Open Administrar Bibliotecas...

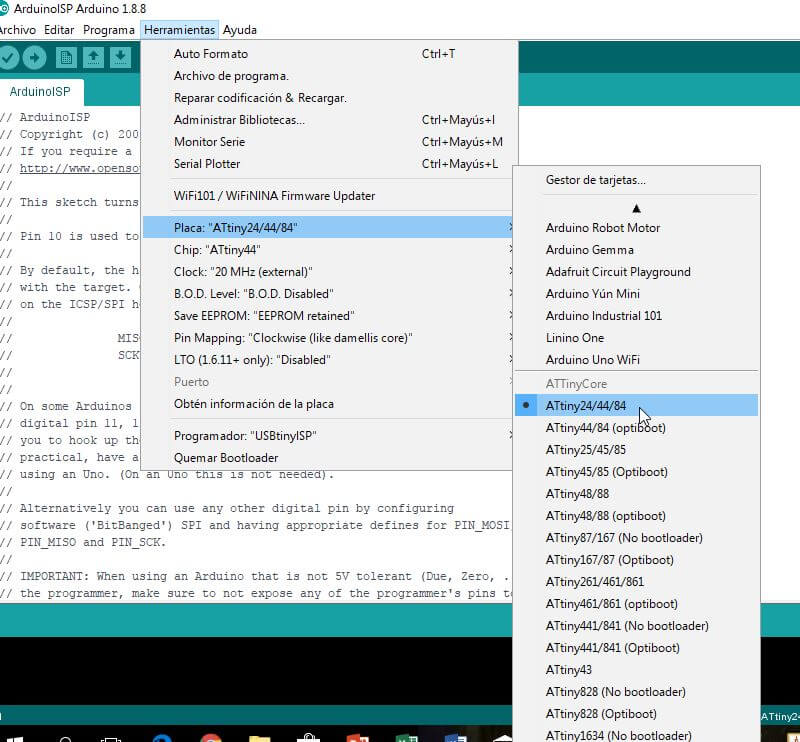pos(327,119)
